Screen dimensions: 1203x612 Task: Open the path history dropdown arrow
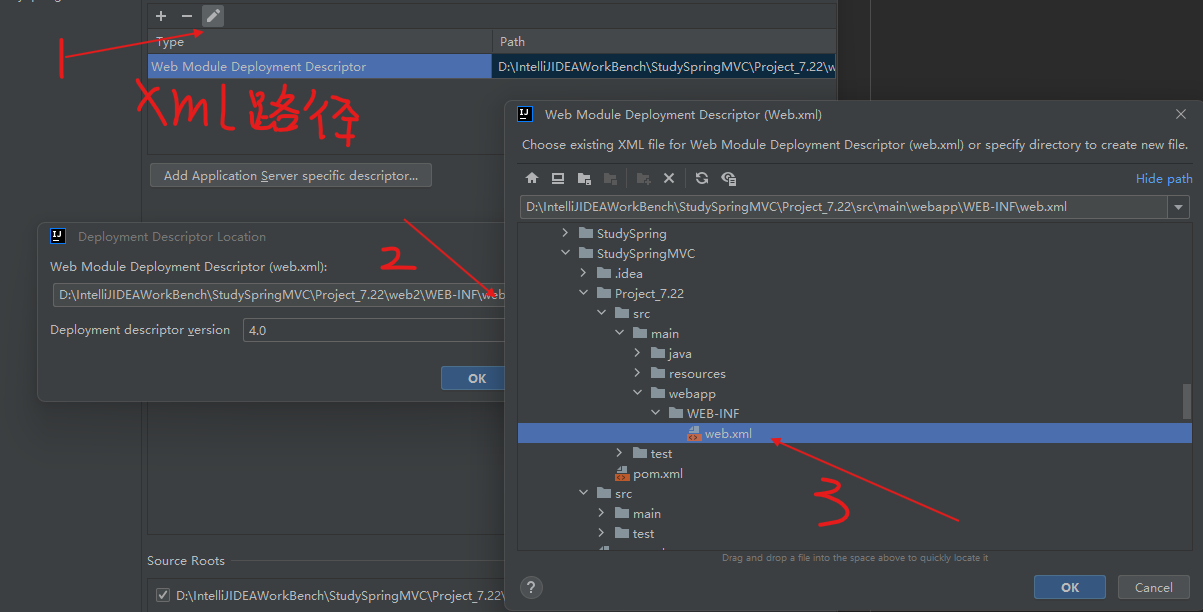click(x=1178, y=207)
